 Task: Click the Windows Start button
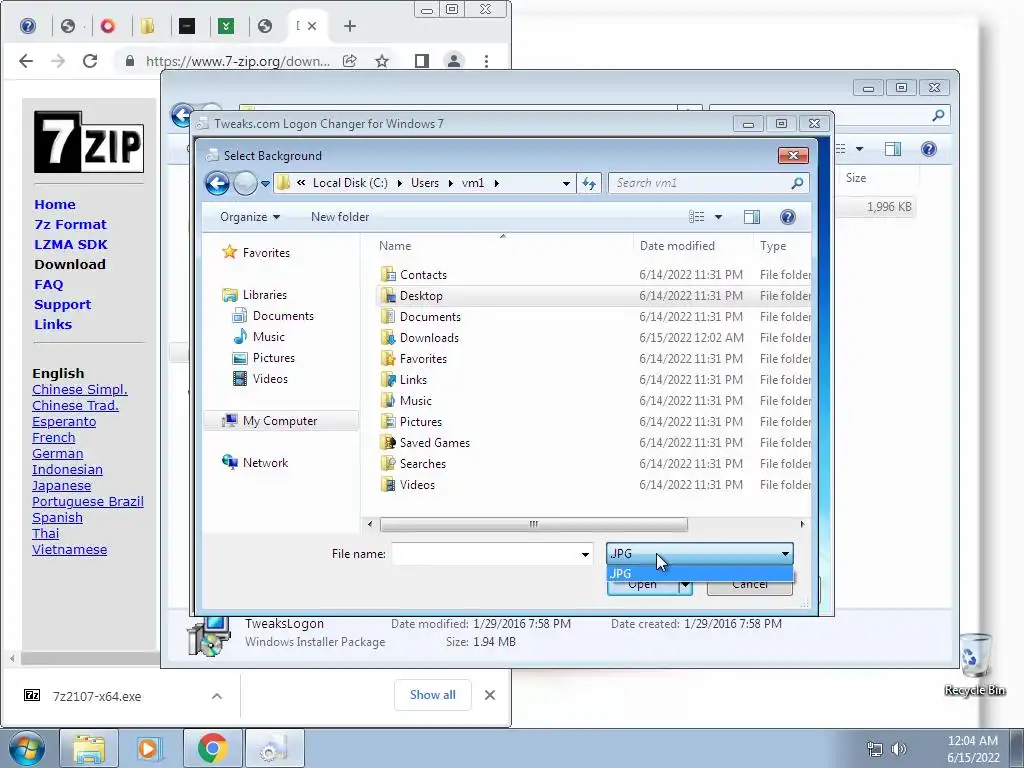26,748
